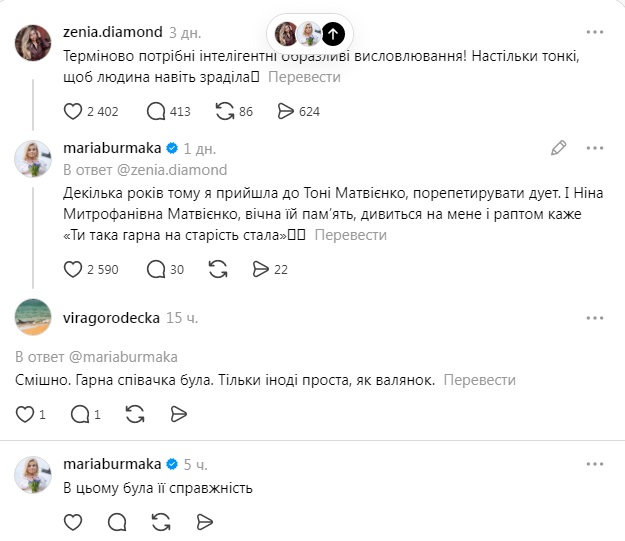Open more options for viragorodecka comment
Viewport: 625px width, 541px height.
[595, 318]
